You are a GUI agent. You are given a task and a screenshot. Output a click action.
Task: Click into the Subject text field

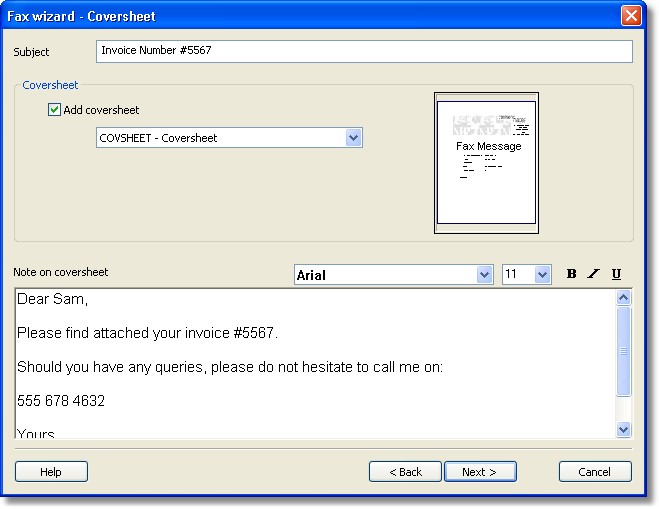(364, 51)
